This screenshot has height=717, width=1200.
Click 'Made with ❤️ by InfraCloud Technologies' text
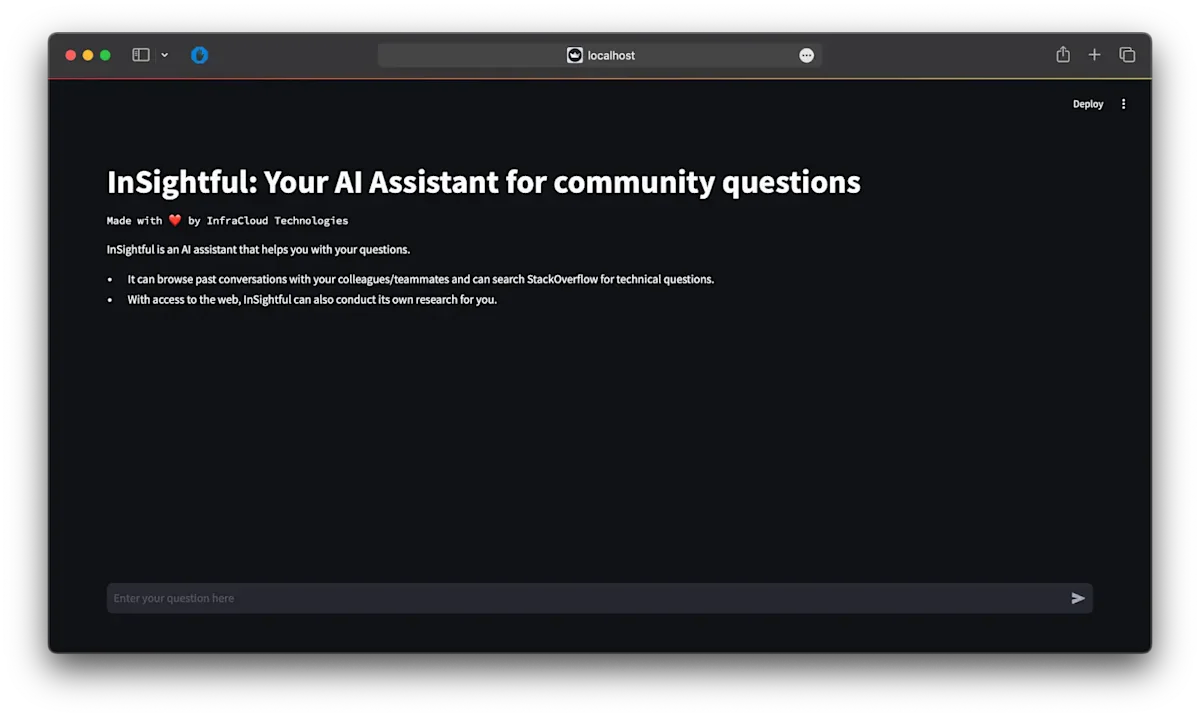pyautogui.click(x=228, y=220)
